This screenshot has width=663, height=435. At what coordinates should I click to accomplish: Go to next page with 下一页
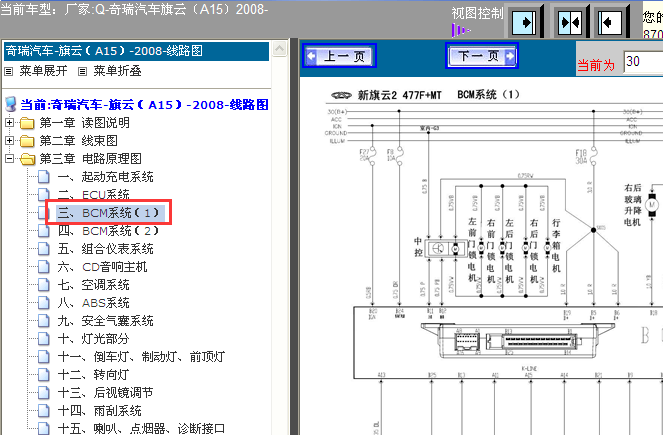(x=482, y=55)
